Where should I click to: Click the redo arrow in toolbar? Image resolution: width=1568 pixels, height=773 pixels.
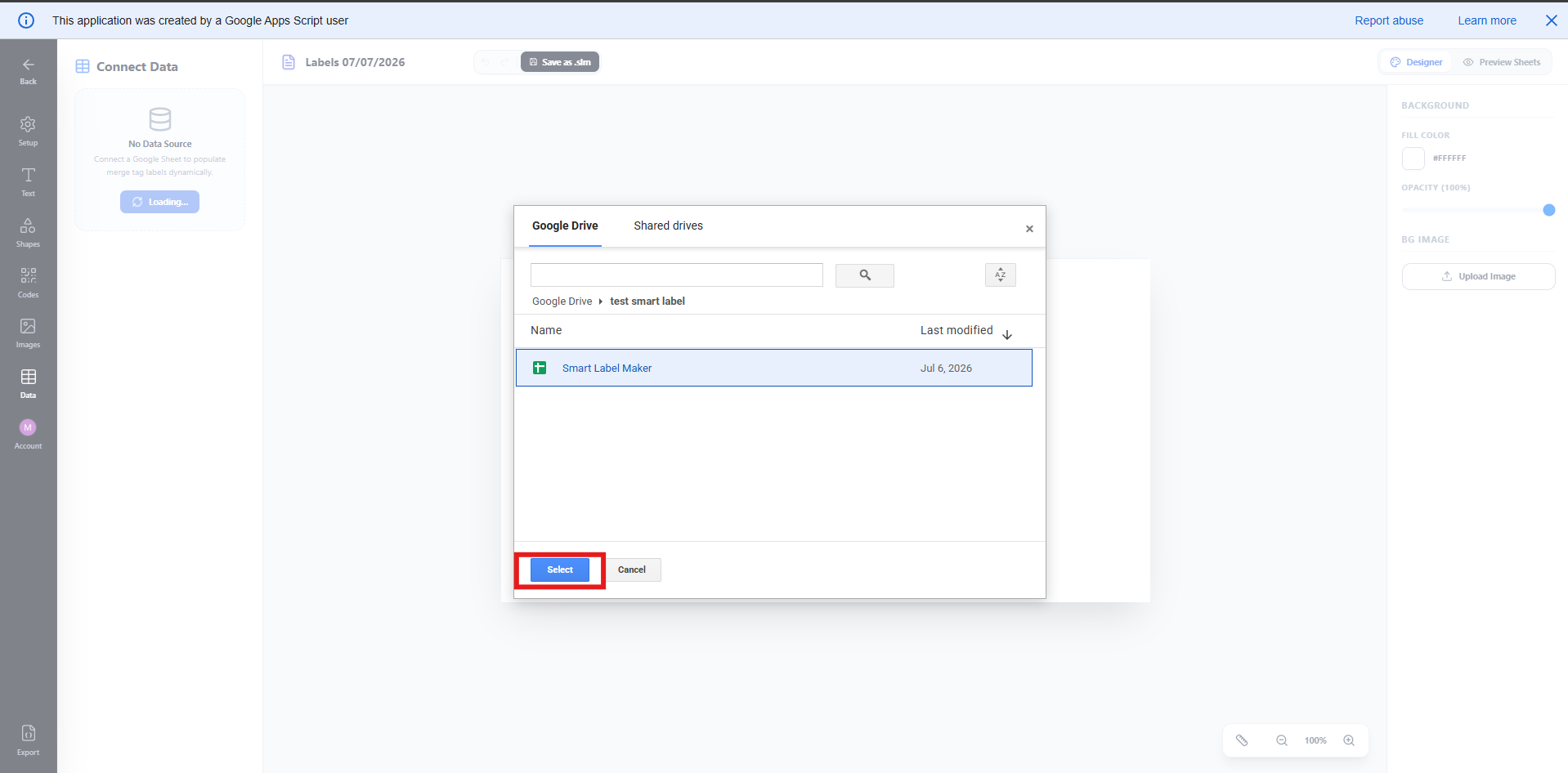(x=504, y=62)
